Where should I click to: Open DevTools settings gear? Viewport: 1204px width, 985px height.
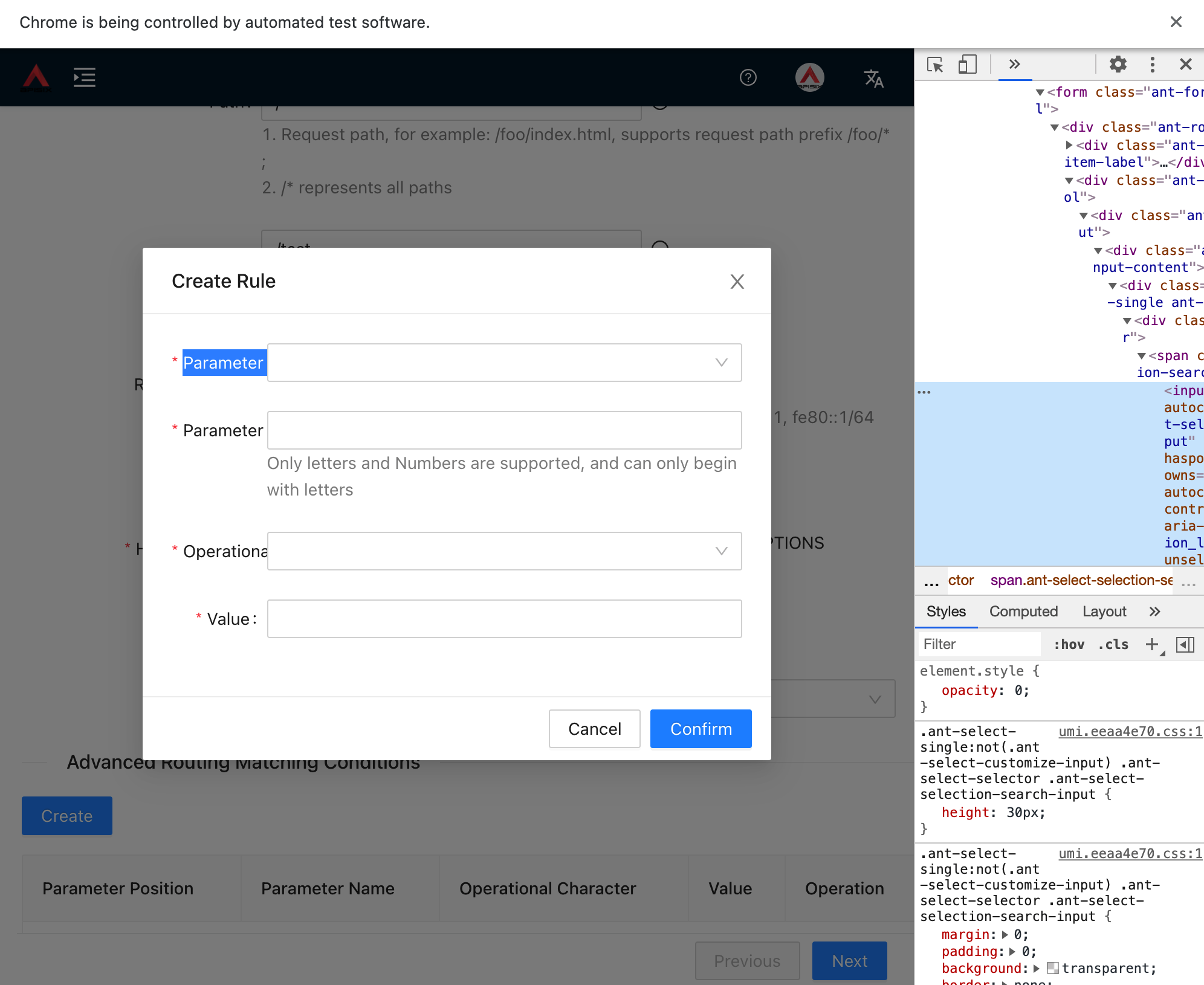click(1118, 64)
